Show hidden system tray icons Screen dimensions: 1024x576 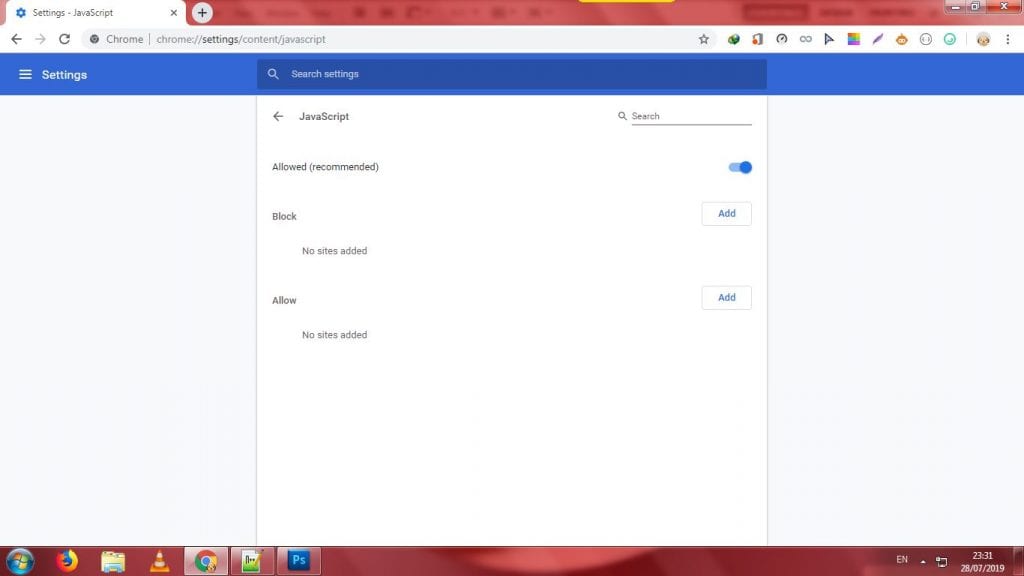tap(923, 561)
